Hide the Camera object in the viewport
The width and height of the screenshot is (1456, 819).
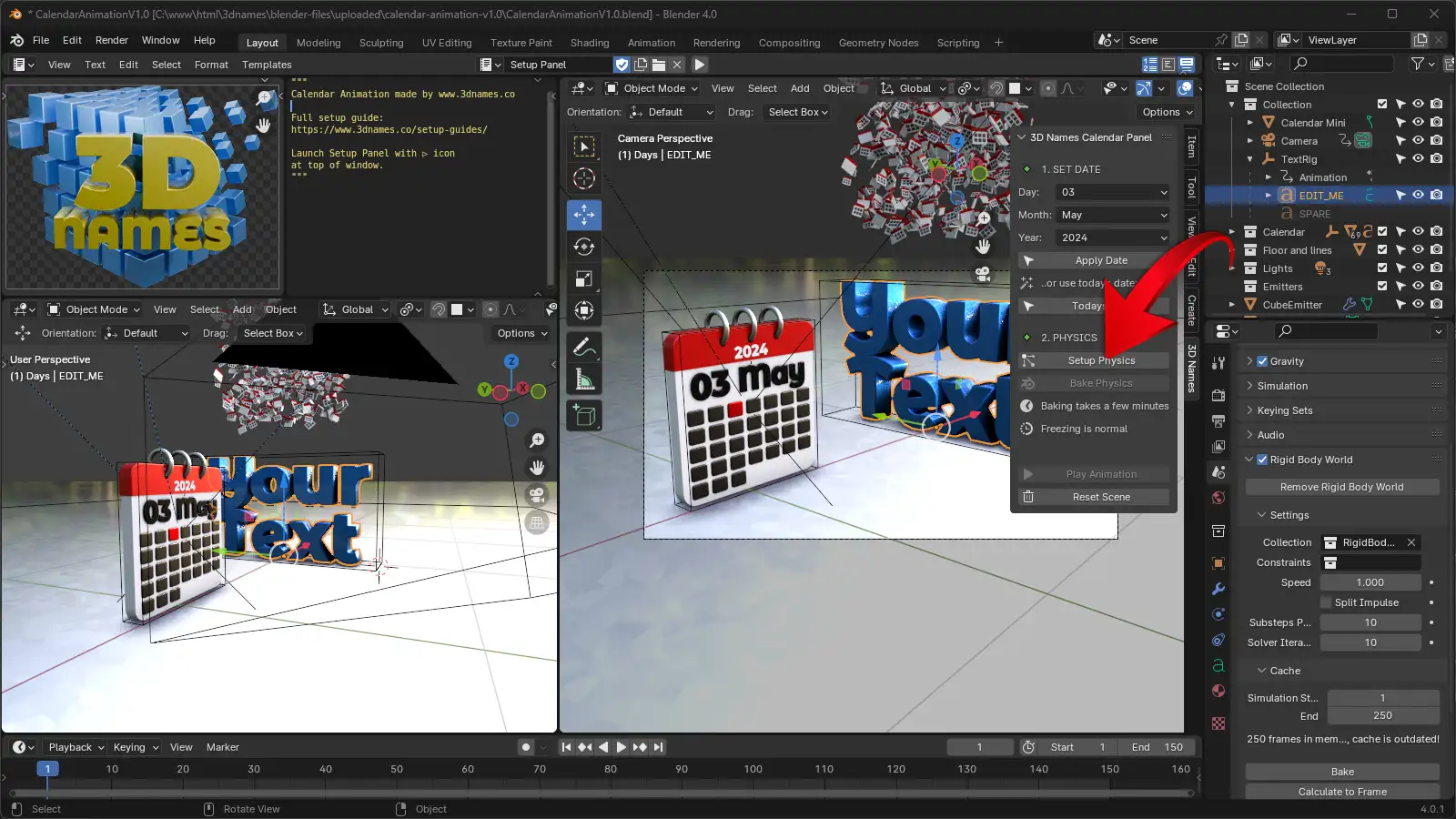1418,141
